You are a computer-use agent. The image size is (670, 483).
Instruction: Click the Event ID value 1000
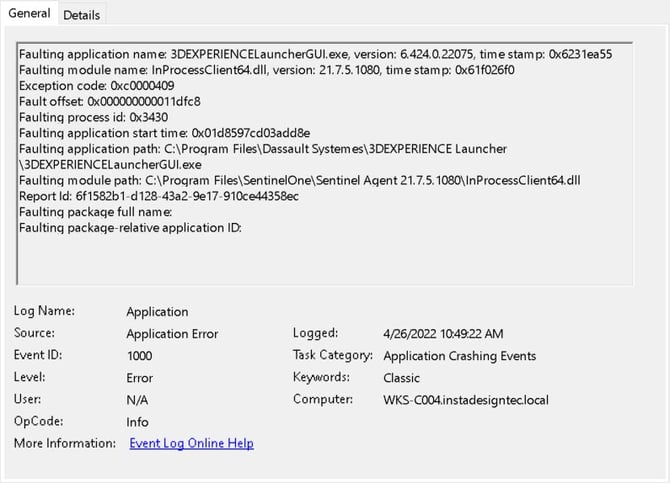tap(140, 356)
